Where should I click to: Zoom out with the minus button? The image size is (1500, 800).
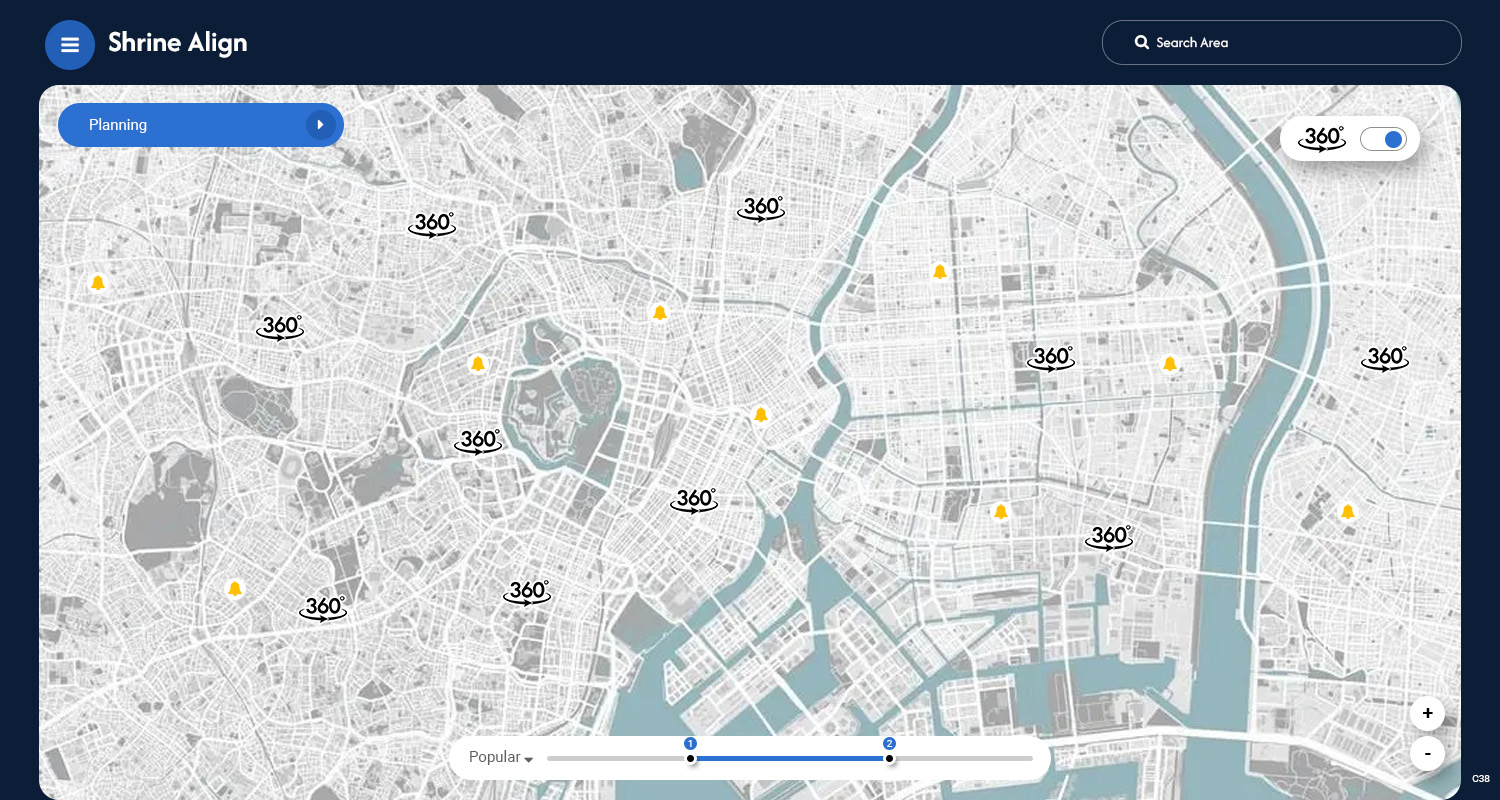click(1427, 753)
